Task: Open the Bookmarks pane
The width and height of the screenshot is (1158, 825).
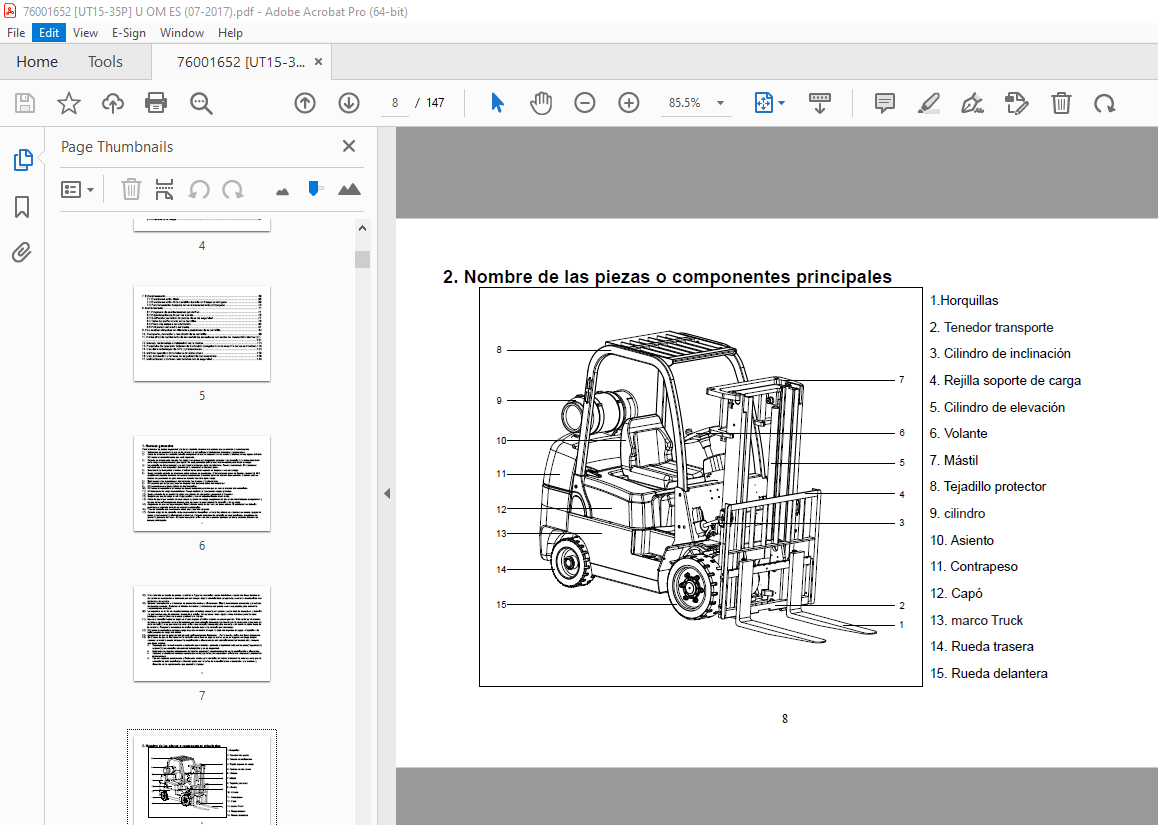Action: [22, 207]
